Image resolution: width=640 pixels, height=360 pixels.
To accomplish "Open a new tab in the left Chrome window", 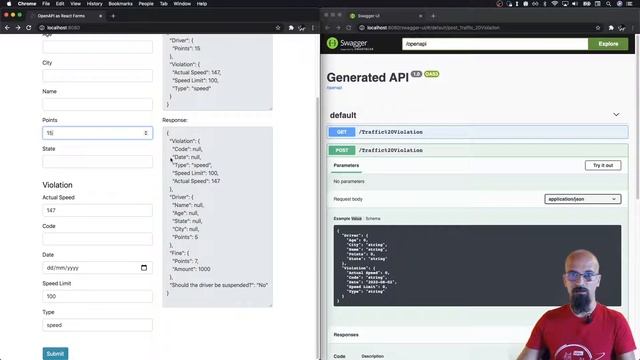I will tap(113, 16).
